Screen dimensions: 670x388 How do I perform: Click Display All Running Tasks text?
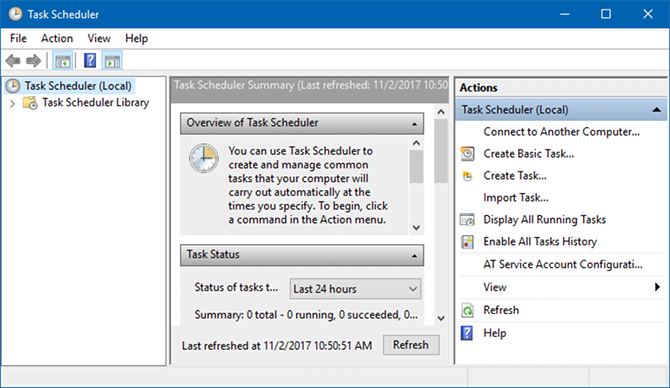(x=544, y=220)
